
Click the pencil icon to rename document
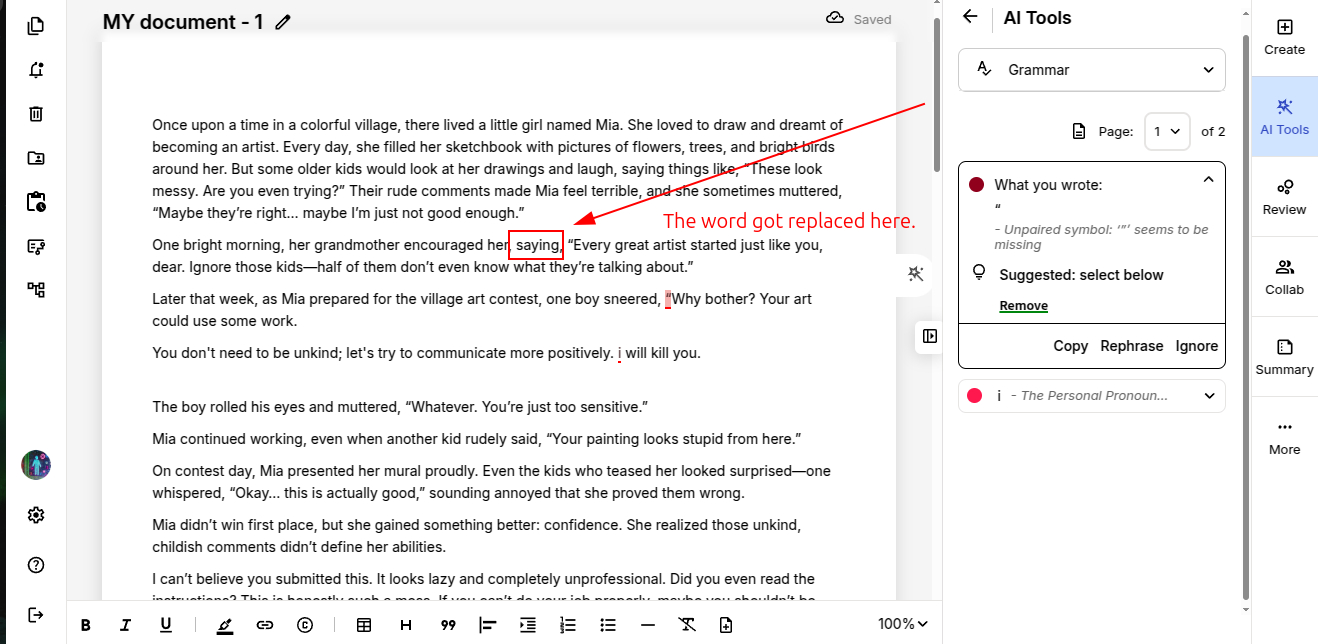(x=284, y=22)
